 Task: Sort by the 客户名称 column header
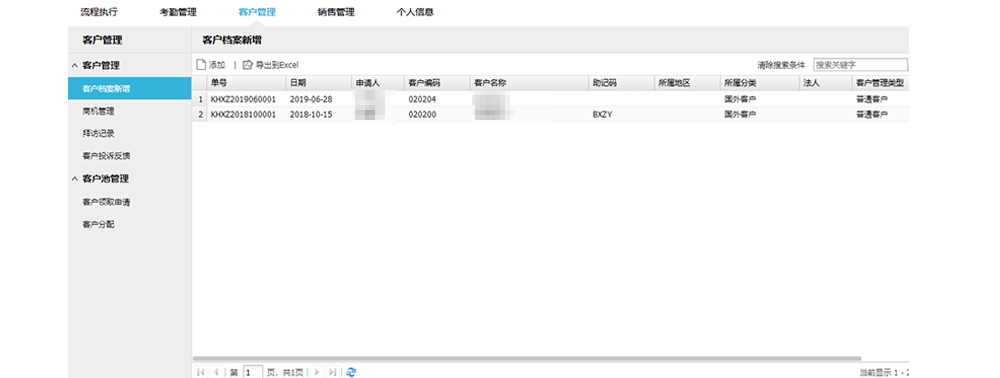tap(529, 84)
